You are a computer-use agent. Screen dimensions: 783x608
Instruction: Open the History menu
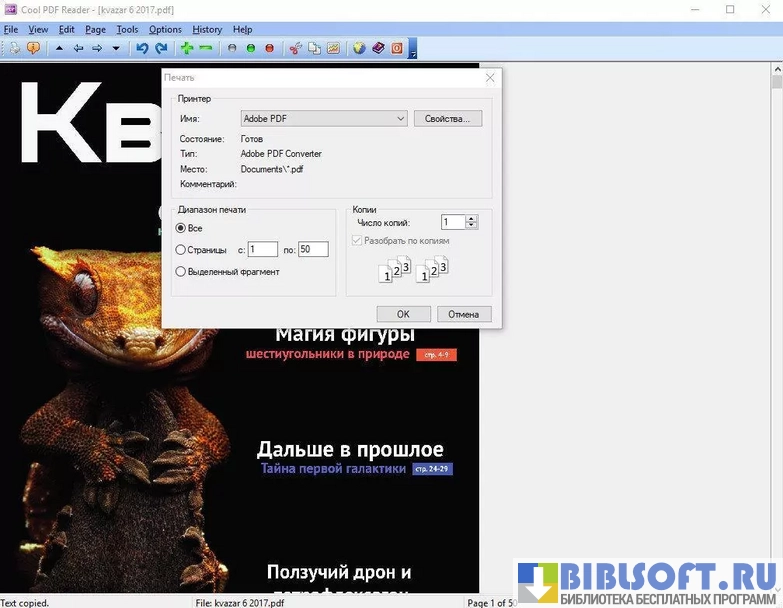pyautogui.click(x=207, y=30)
